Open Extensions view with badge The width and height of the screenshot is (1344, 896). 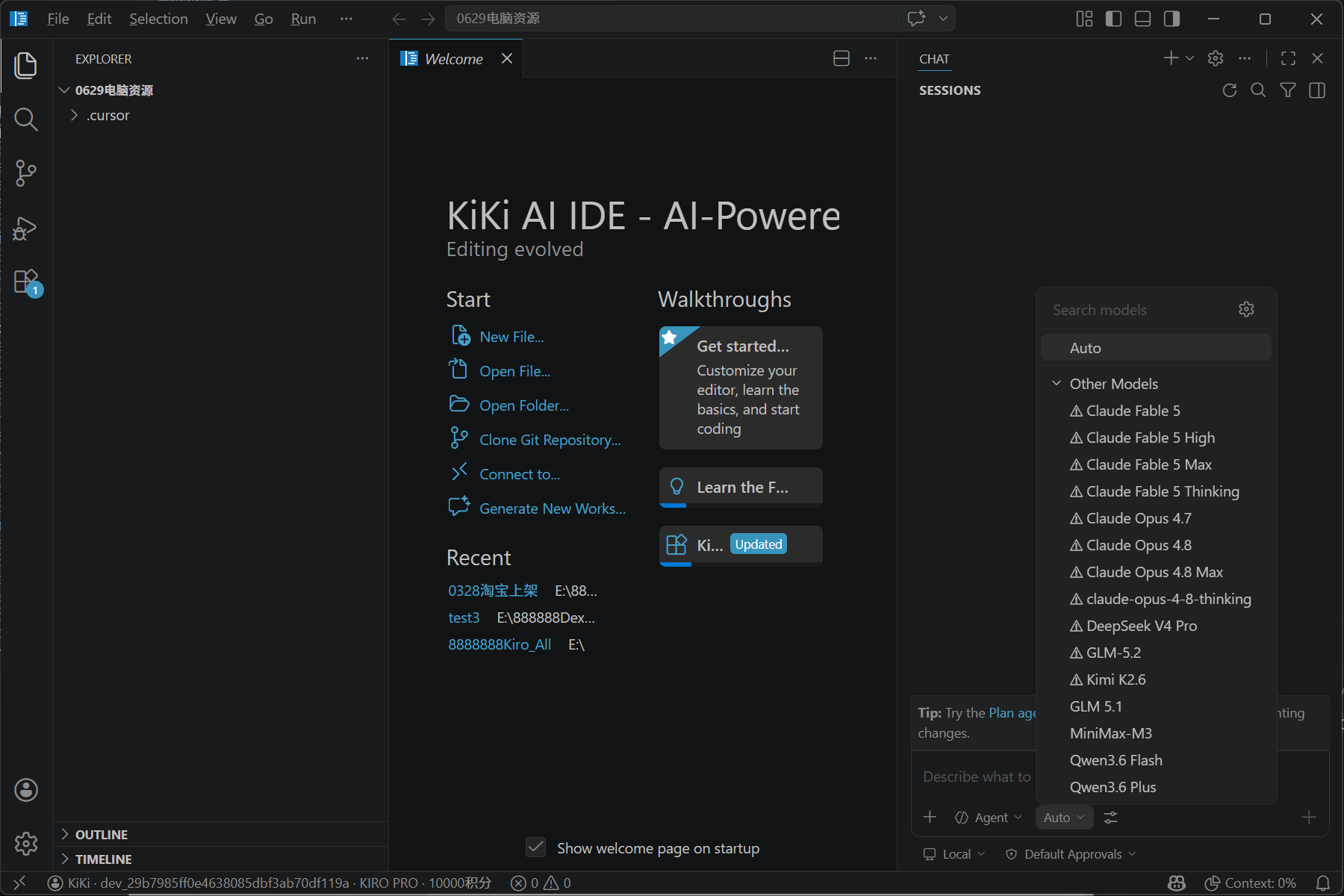coord(26,282)
